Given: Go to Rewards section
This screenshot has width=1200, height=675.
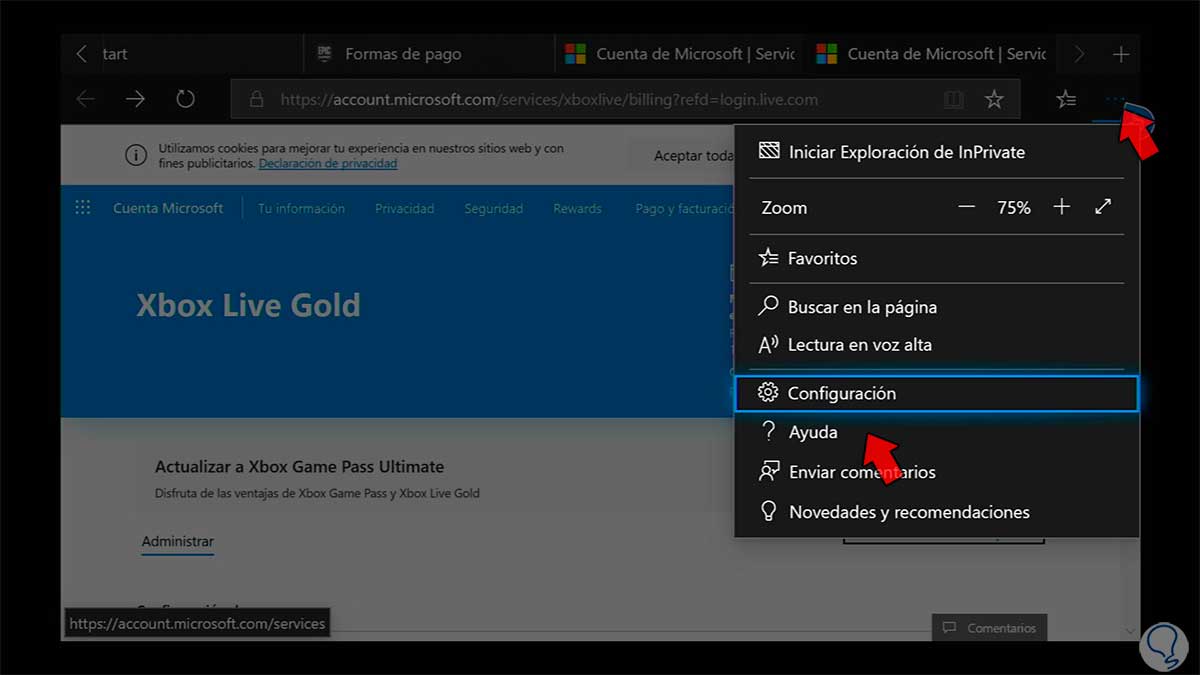Looking at the screenshot, I should tap(577, 208).
